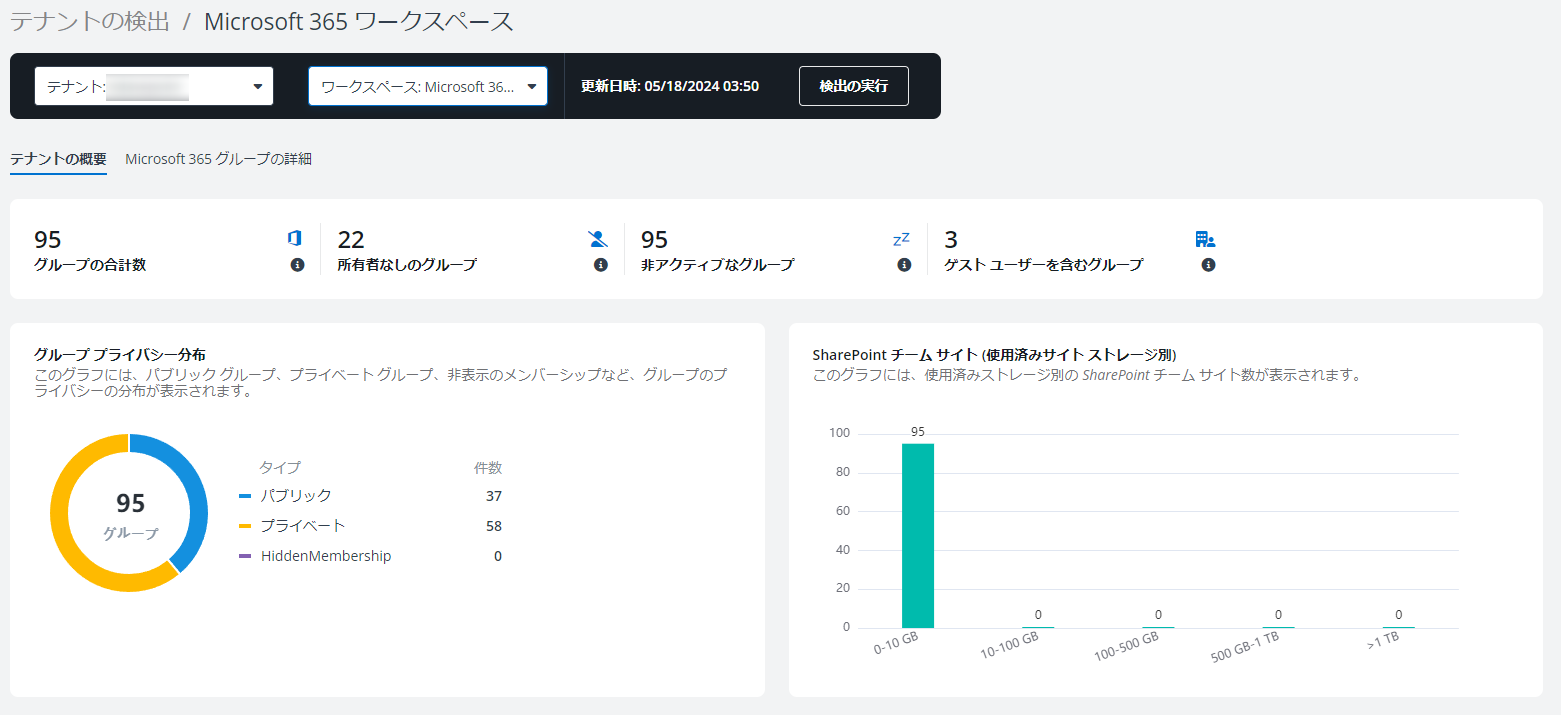Click パブリック count value 37
Viewport: 1561px width, 715px height.
[x=494, y=496]
